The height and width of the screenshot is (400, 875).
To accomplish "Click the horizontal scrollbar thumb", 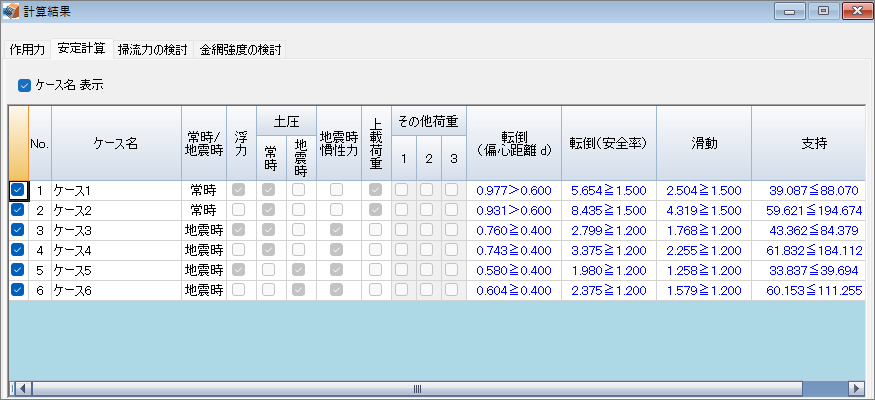I will (x=418, y=388).
